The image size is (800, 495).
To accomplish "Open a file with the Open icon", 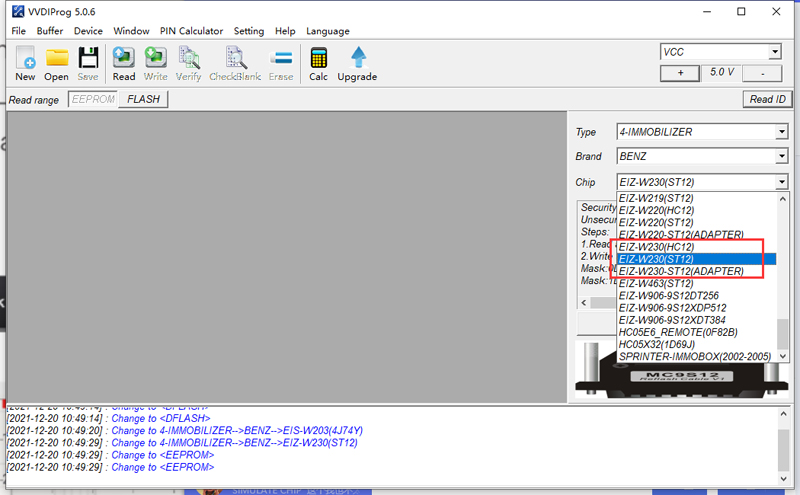I will pos(56,63).
